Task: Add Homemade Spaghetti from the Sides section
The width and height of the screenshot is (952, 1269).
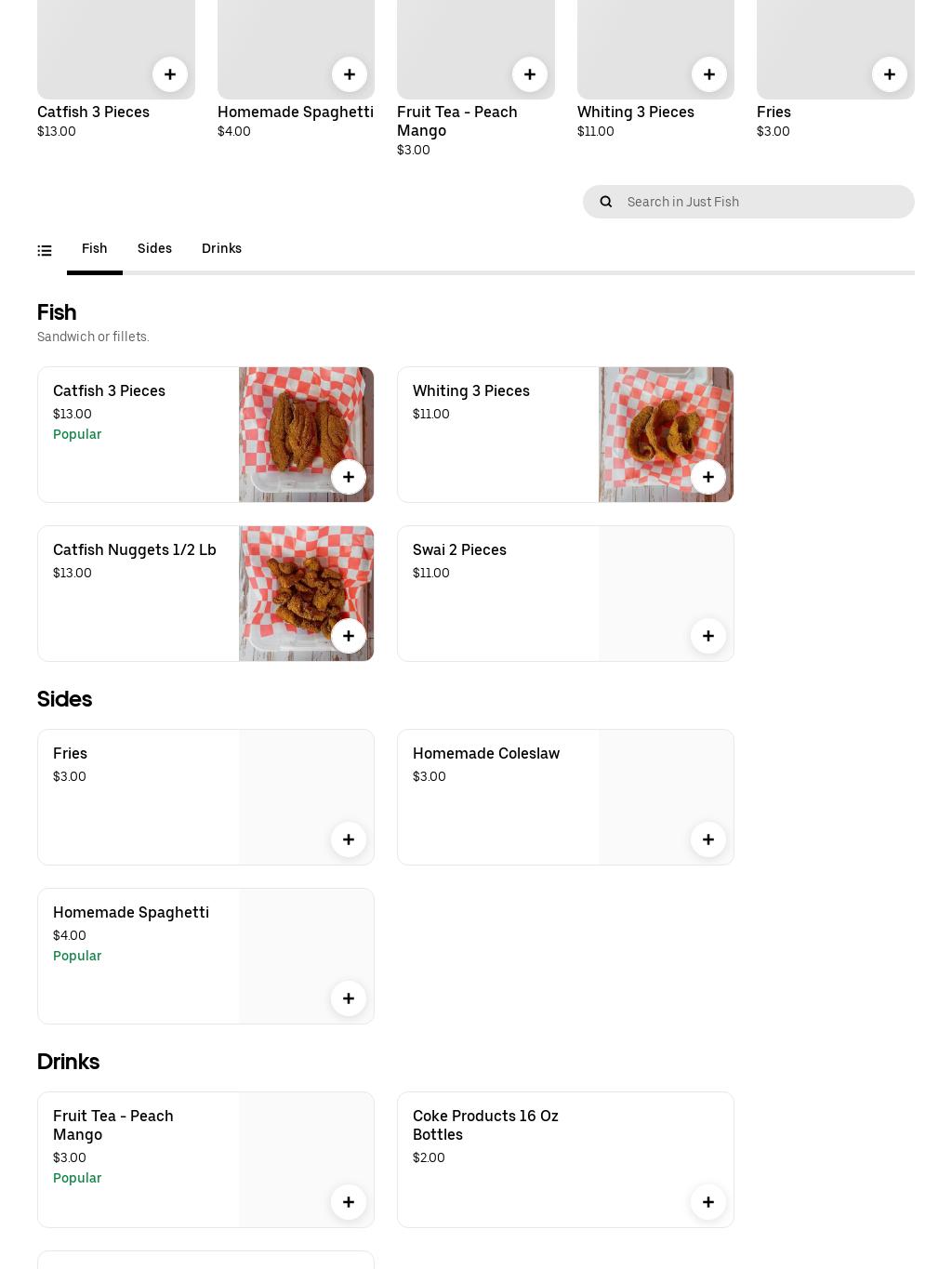Action: pos(349,998)
